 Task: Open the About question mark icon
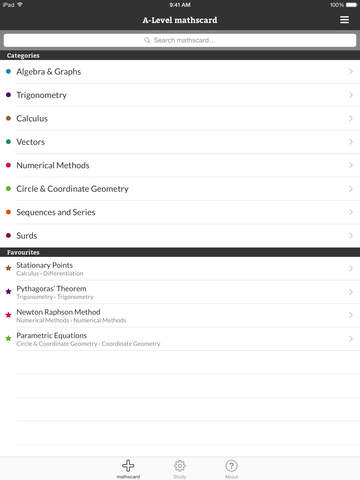pyautogui.click(x=231, y=465)
